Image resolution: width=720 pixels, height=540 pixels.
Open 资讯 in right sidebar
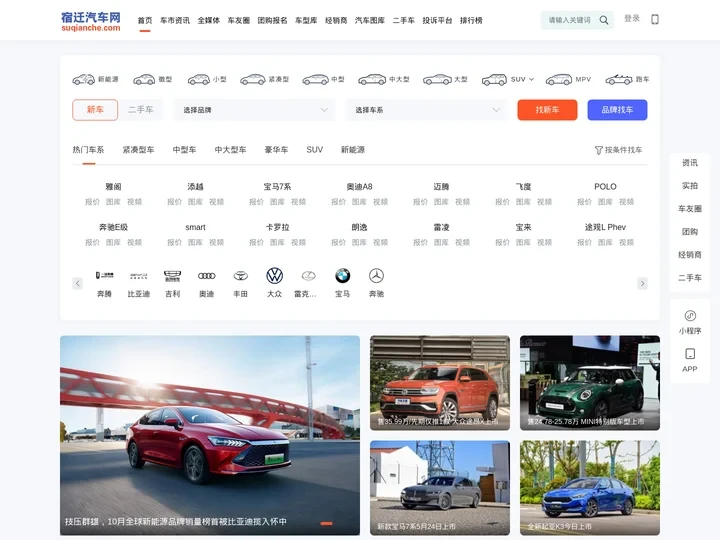coord(690,163)
